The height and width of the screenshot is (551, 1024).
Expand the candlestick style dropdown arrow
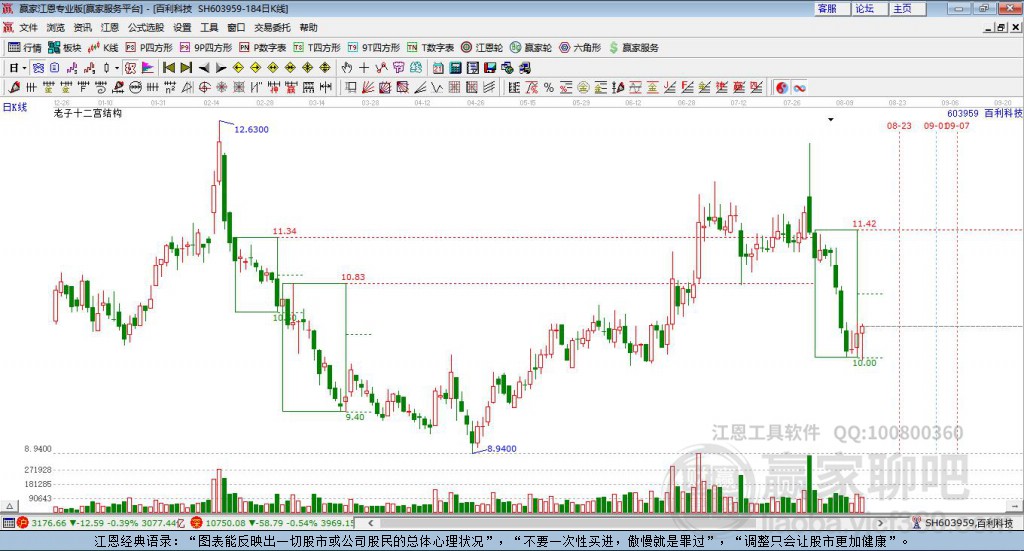tap(117, 68)
